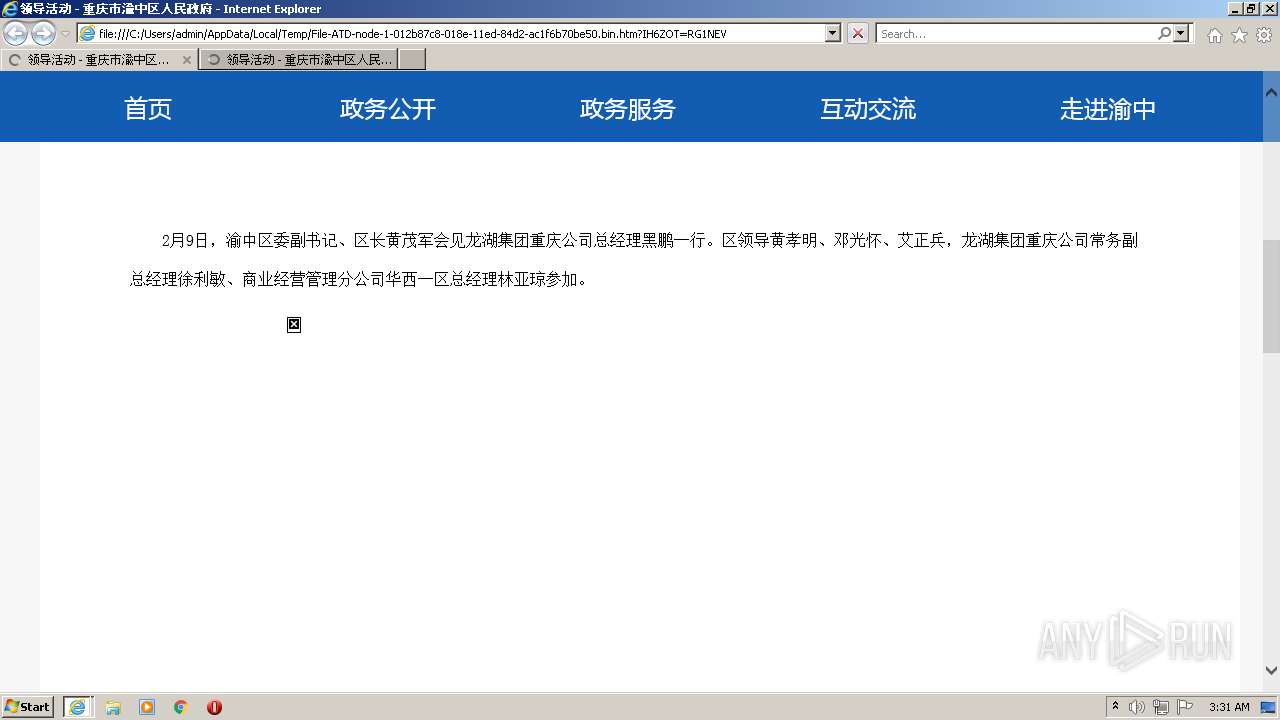
Task: Open the 政务服务 navigation menu item
Action: click(628, 108)
